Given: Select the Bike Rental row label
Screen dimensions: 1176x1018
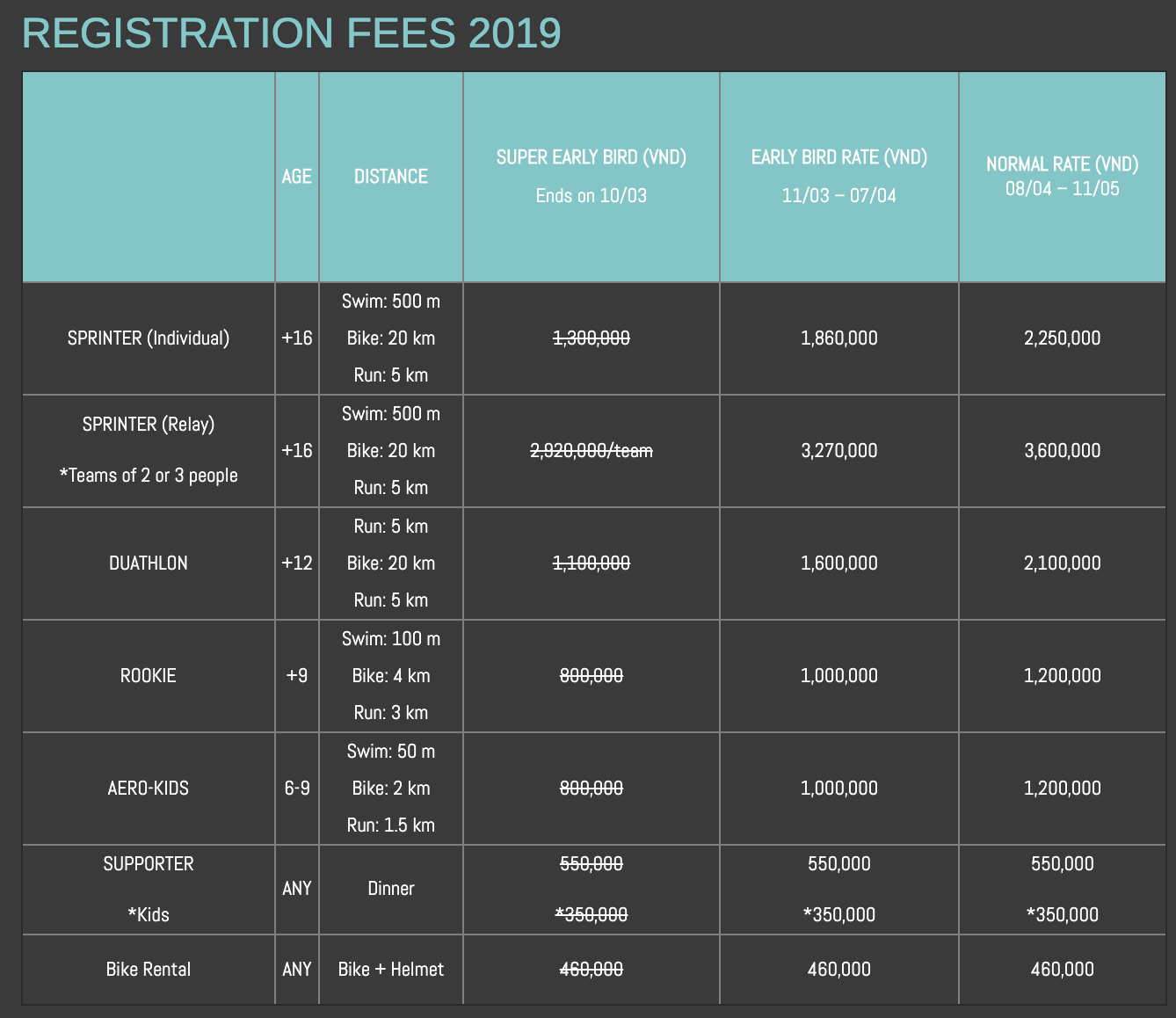Looking at the screenshot, I should [x=149, y=970].
